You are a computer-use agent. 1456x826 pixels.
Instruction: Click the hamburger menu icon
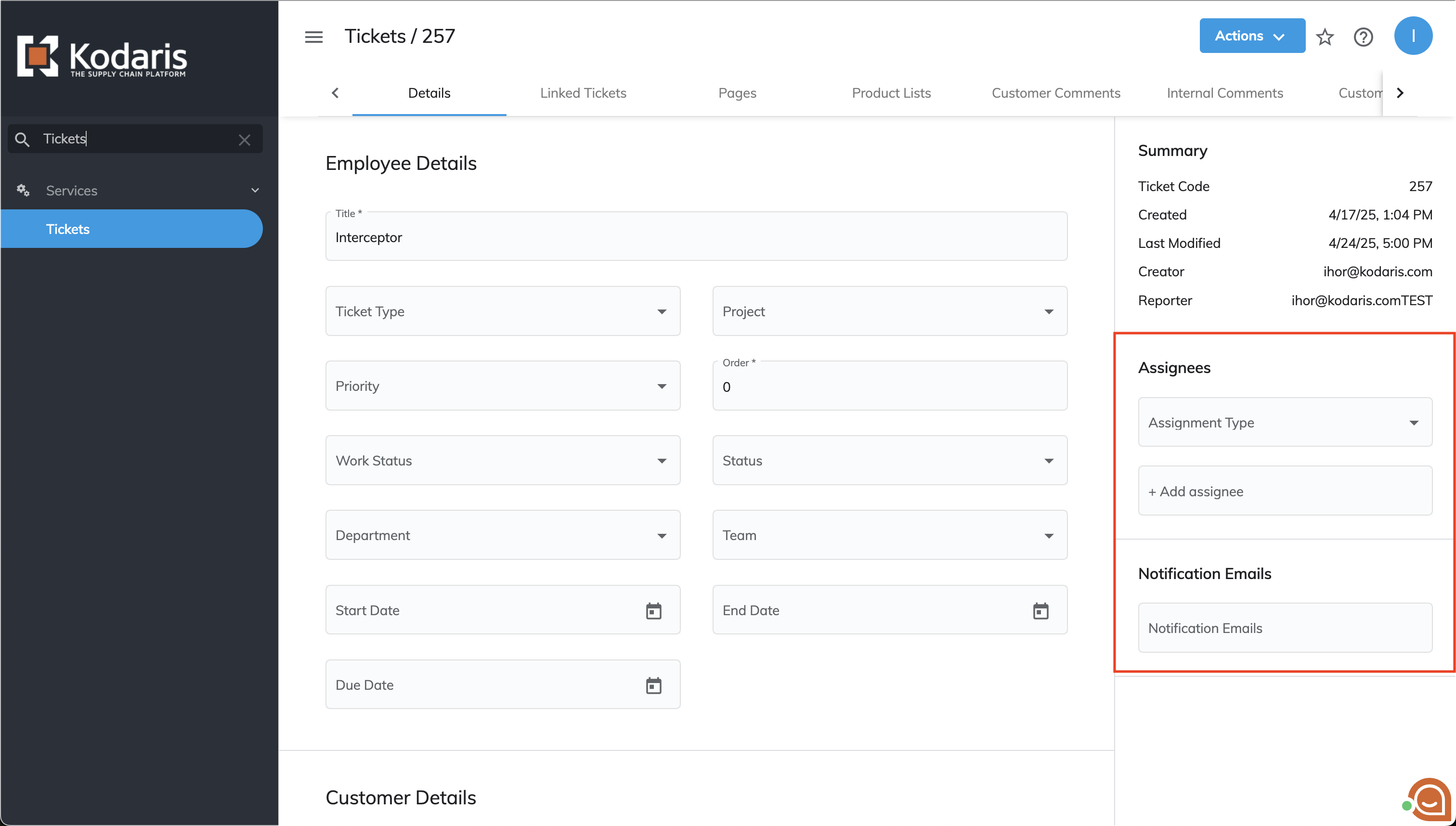coord(314,37)
